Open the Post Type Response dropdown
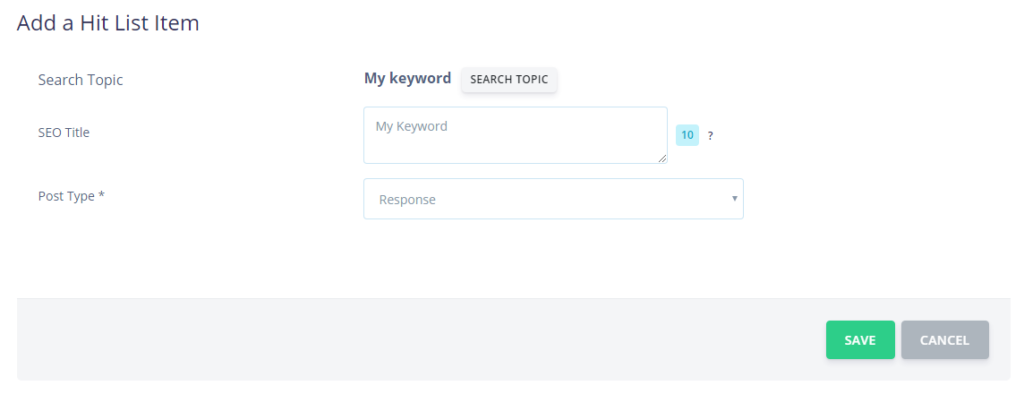Viewport: 1024px width, 394px height. (553, 199)
